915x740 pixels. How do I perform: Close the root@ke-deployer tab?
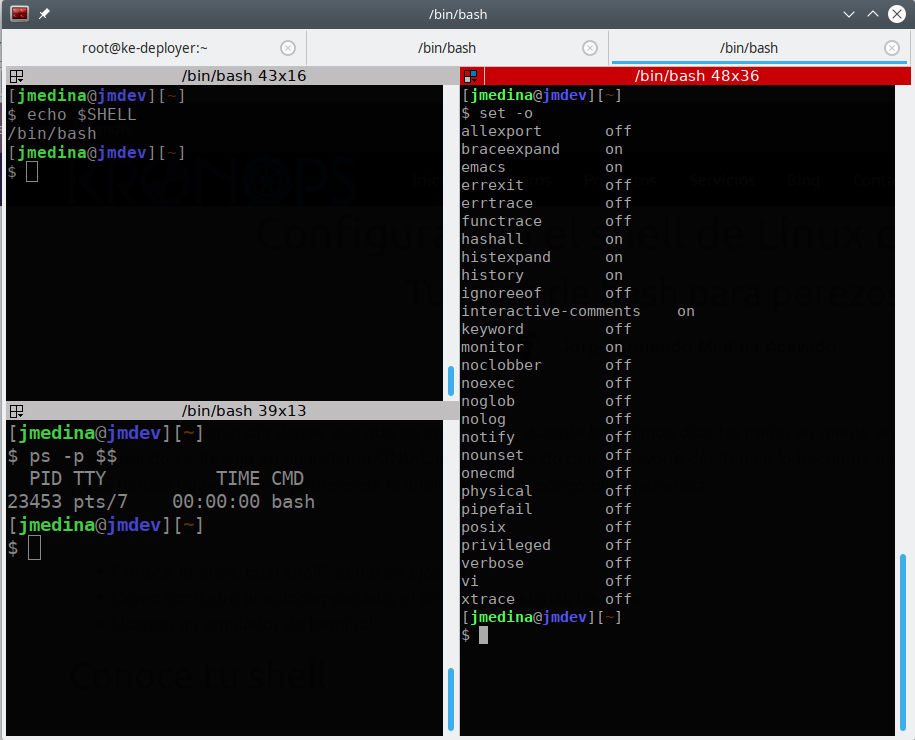[288, 48]
